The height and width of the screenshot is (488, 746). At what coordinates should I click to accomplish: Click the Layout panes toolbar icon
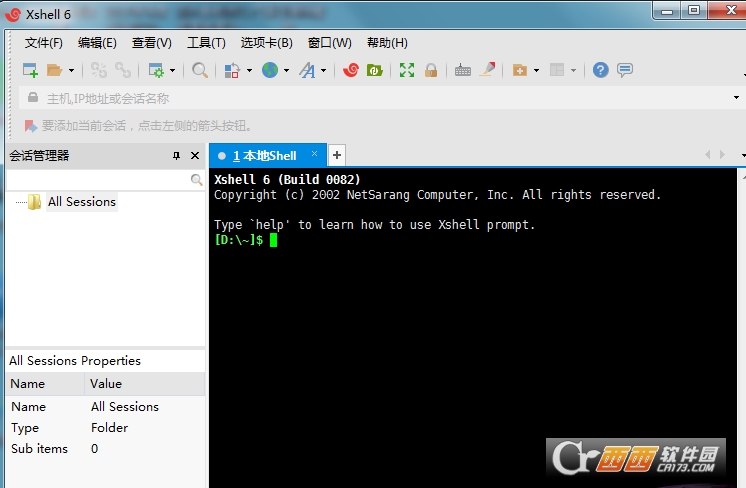[557, 70]
